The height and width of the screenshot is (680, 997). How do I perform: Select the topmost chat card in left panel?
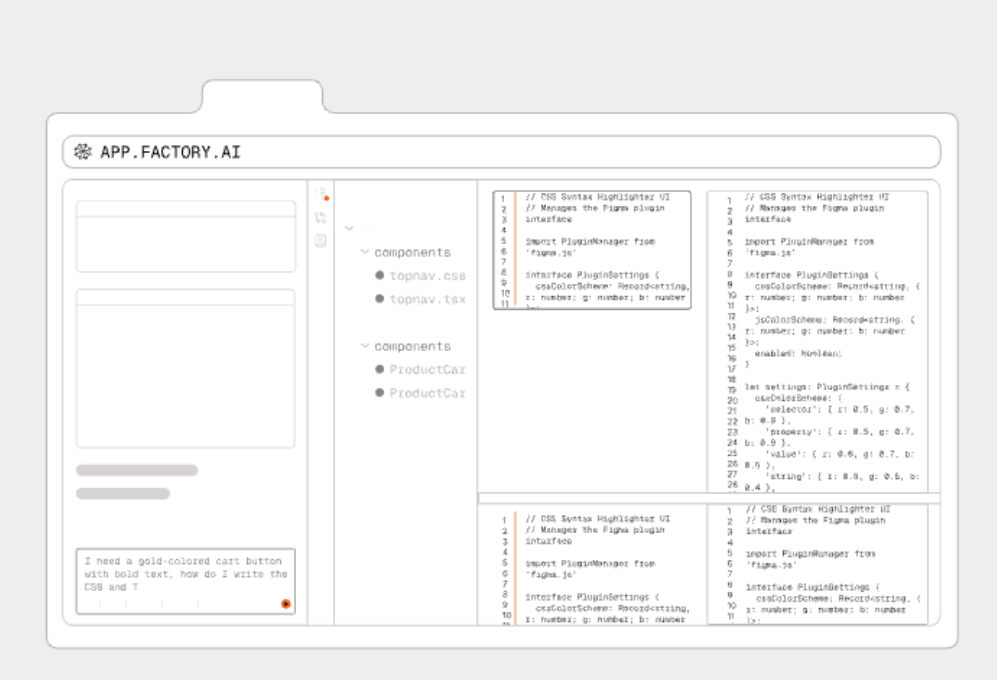(186, 236)
